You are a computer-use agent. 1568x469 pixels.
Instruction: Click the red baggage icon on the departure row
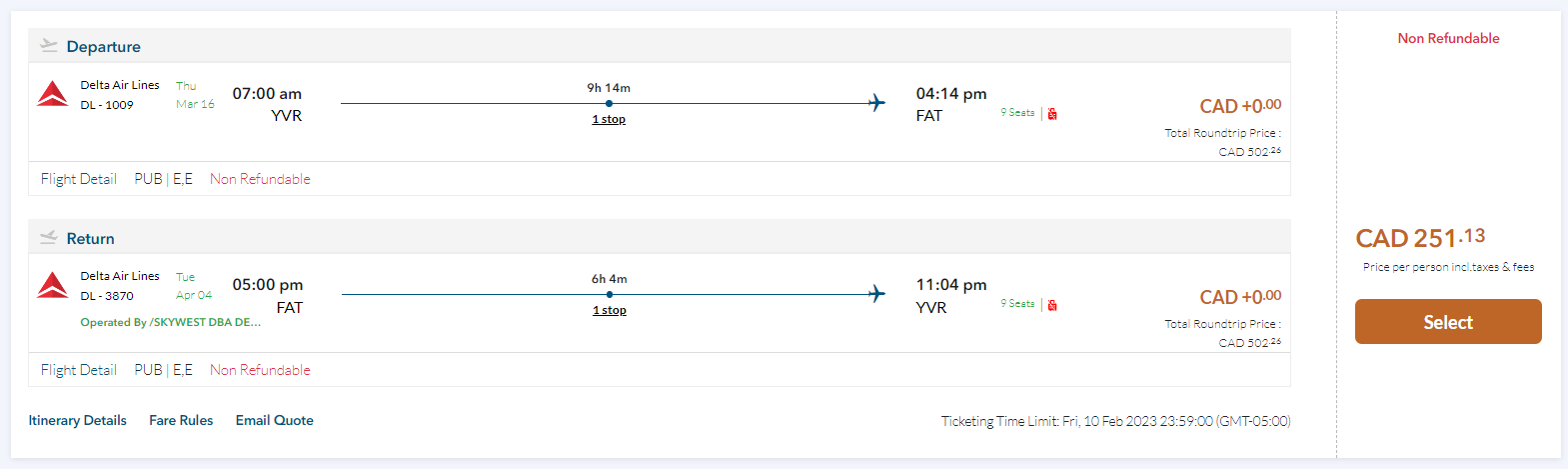tap(1052, 114)
